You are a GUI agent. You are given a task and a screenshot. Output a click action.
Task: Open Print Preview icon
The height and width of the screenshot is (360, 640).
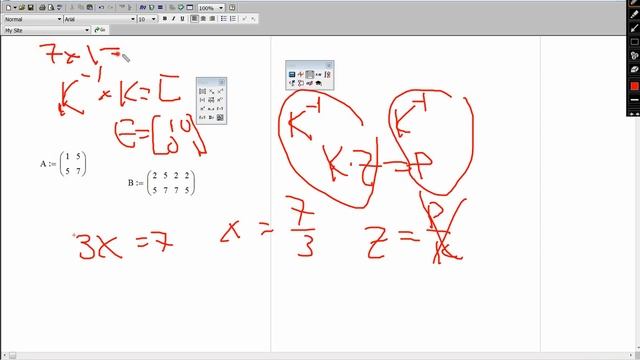pyautogui.click(x=51, y=7)
